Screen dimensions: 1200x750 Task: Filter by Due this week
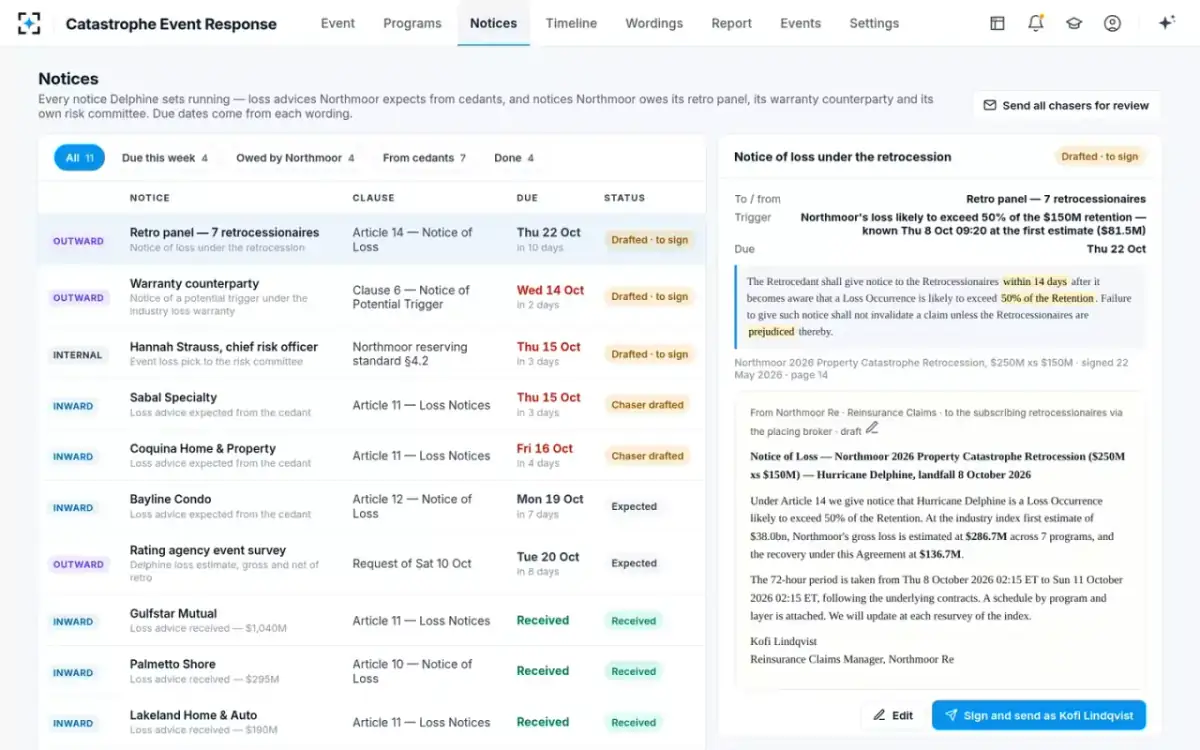[x=165, y=158]
